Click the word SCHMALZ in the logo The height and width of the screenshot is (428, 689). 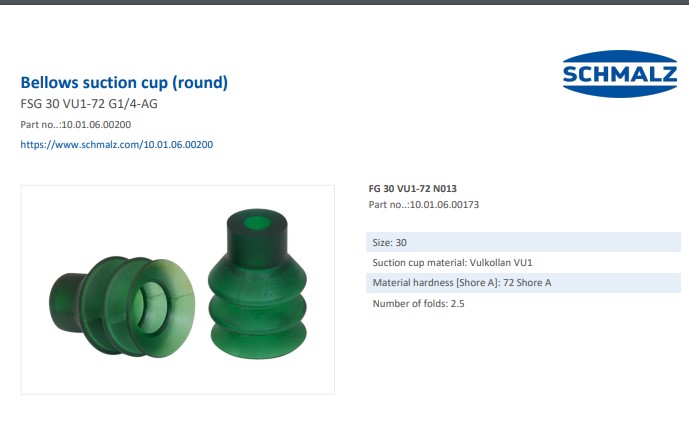point(620,74)
